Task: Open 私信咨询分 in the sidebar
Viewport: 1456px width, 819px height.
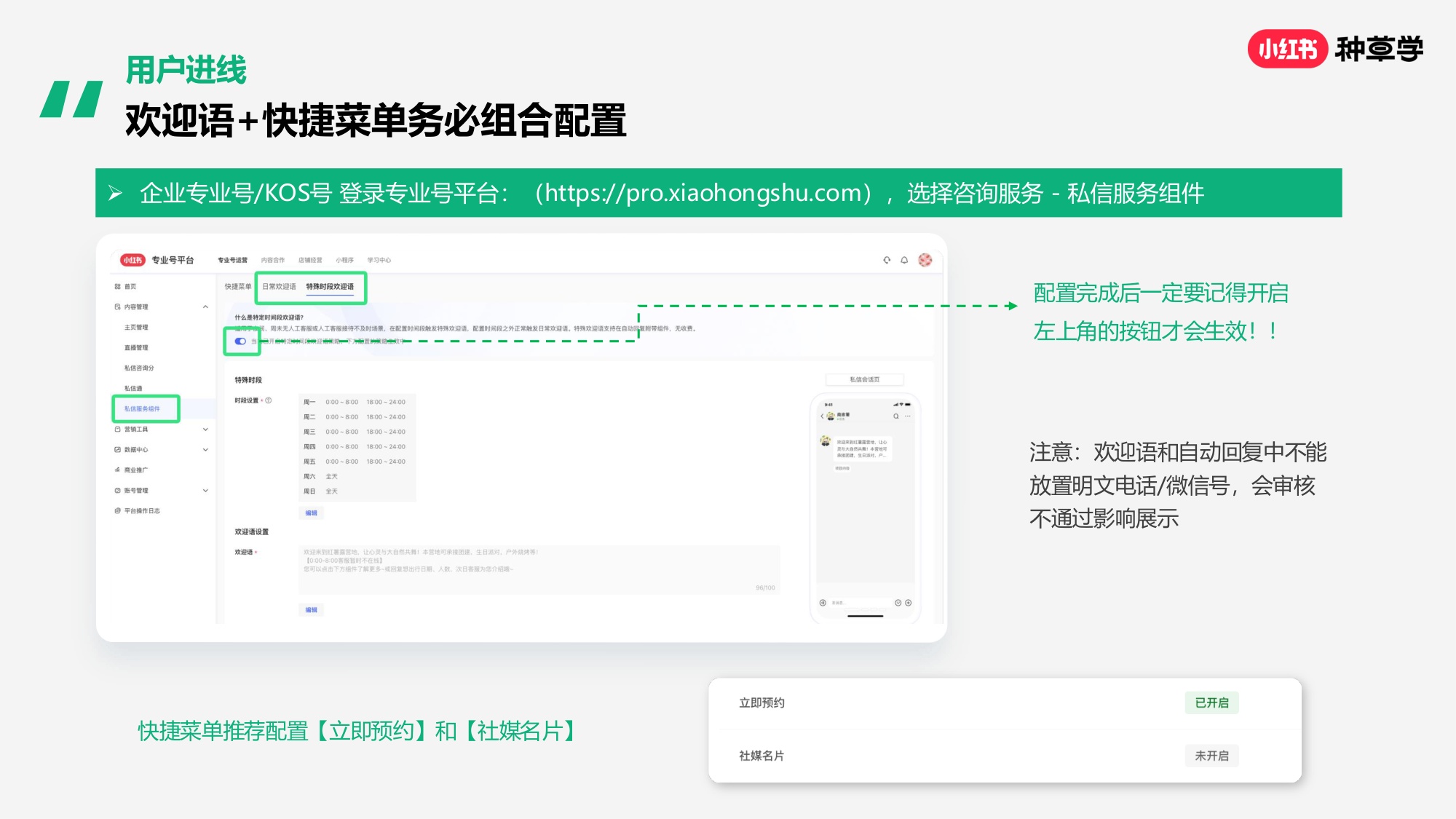Action: click(x=139, y=368)
